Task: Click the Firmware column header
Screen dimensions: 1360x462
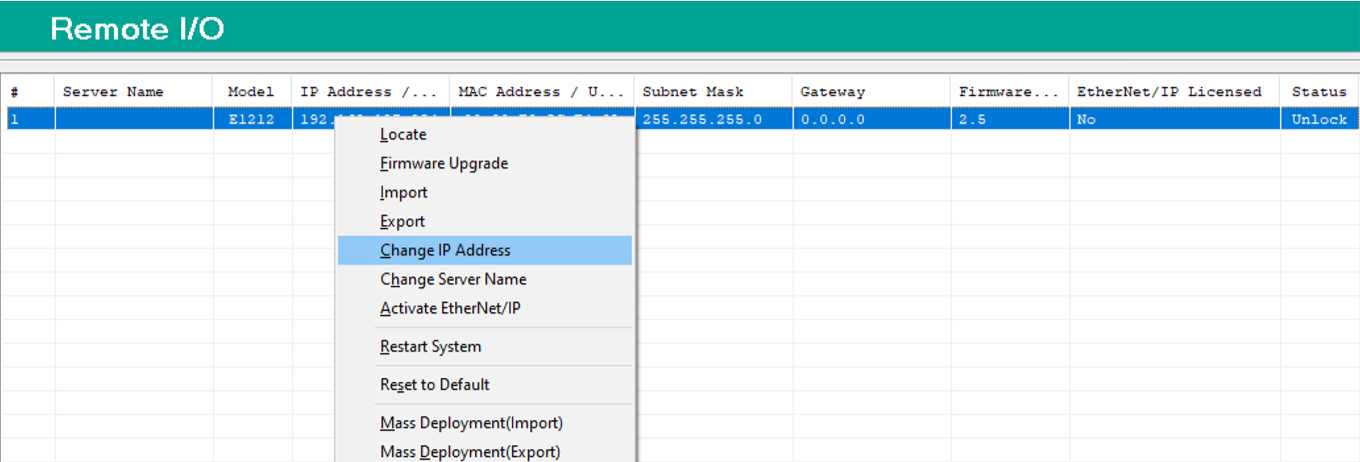Action: click(1008, 91)
